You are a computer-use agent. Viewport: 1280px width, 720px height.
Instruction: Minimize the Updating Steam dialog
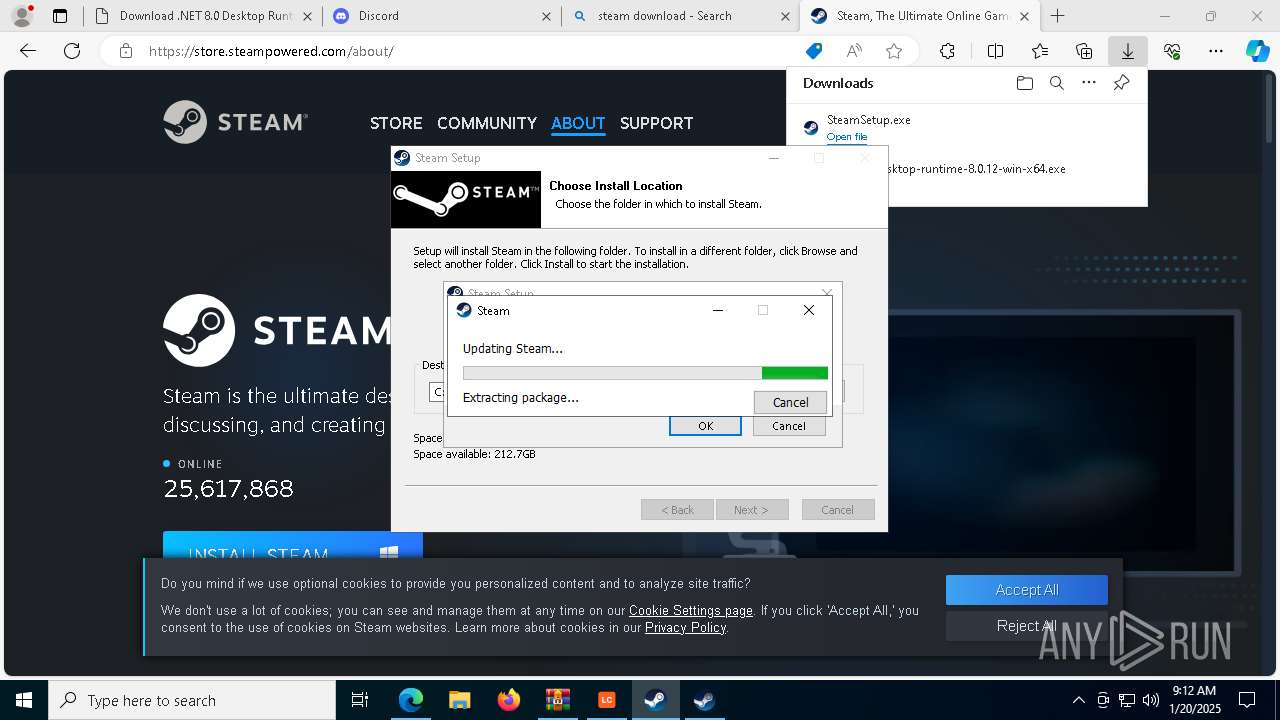(x=717, y=310)
